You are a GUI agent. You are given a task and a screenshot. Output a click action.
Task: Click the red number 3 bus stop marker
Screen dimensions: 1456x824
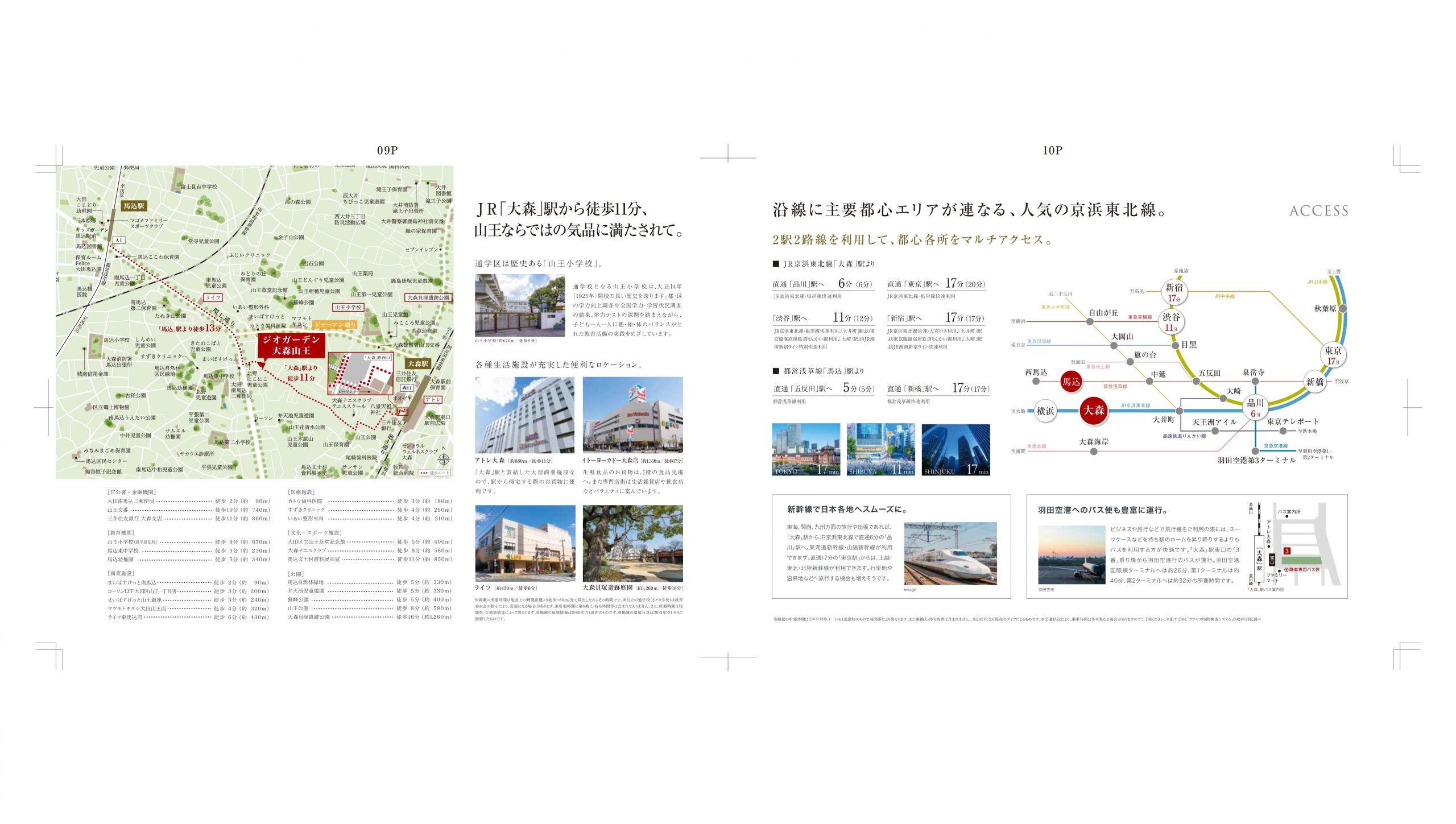click(1287, 550)
